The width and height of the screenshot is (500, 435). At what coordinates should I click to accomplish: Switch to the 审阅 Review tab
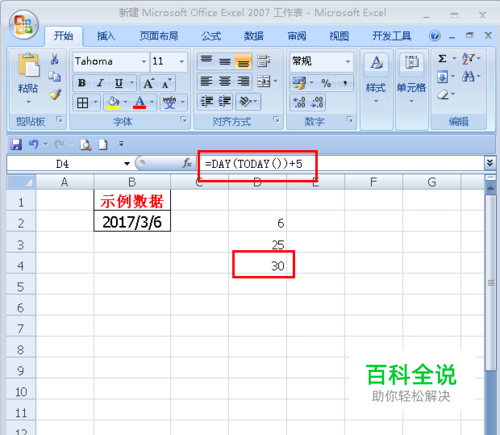point(297,36)
